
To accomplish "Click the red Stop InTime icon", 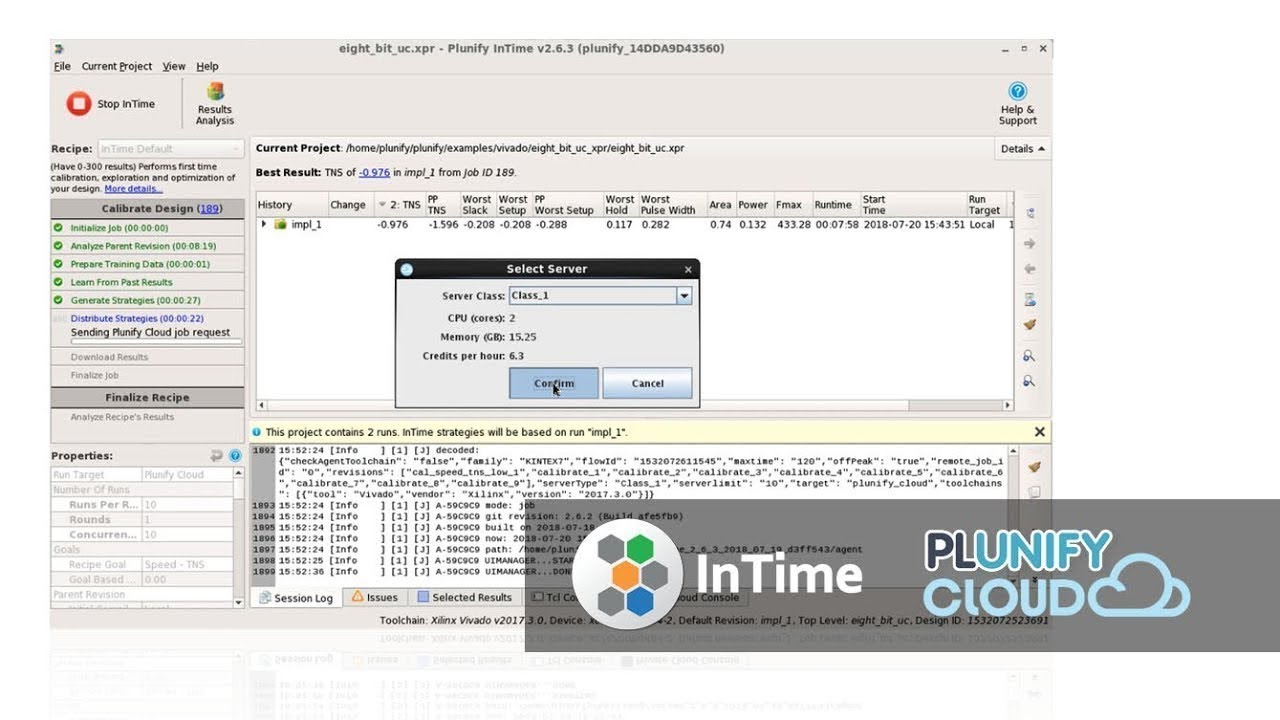I will click(x=78, y=103).
